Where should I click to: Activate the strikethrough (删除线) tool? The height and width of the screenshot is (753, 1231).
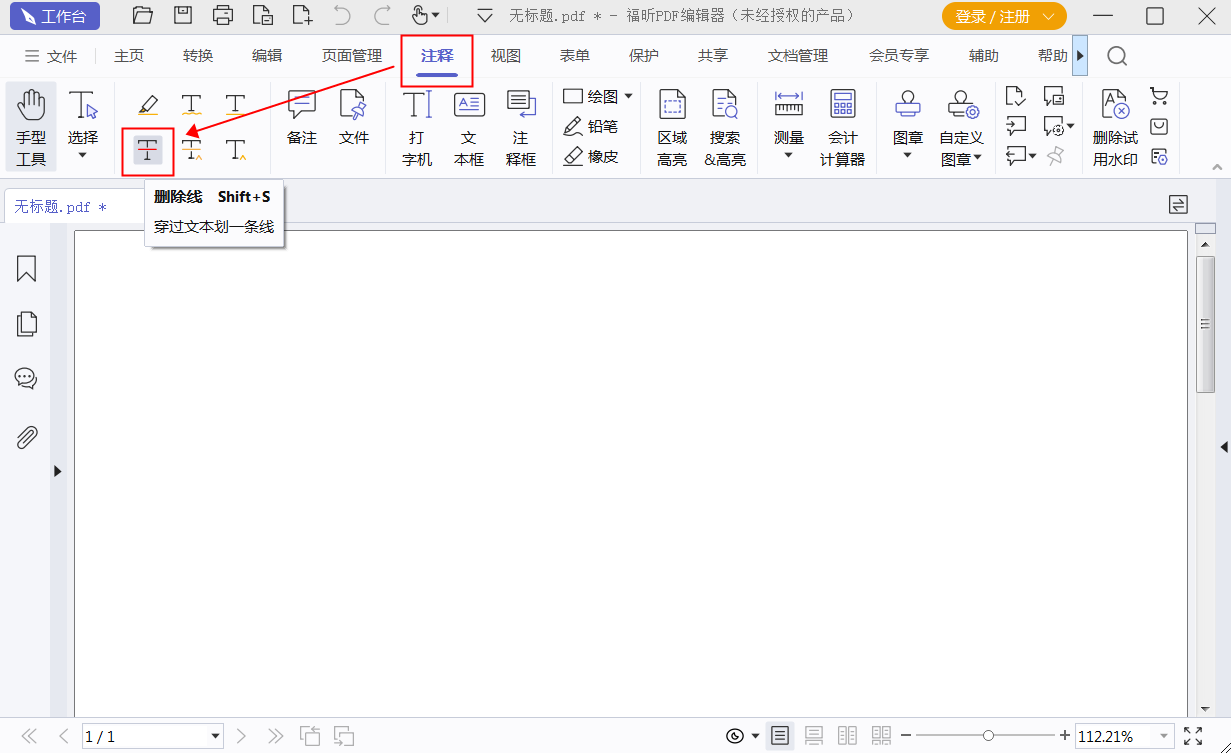[x=148, y=151]
